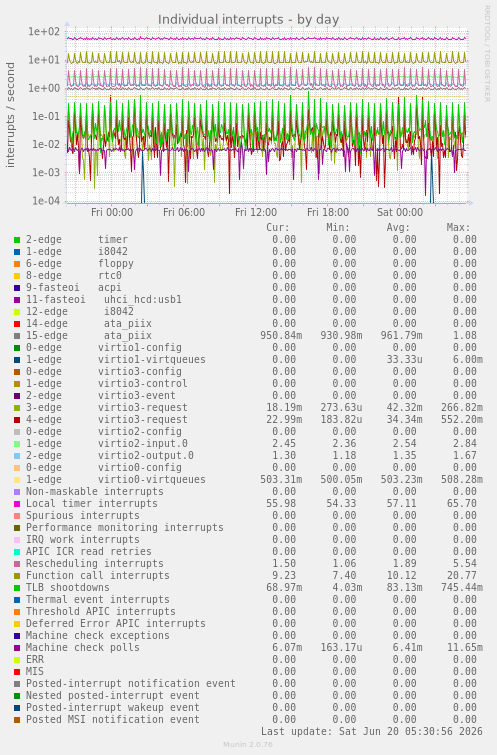The height and width of the screenshot is (755, 497).
Task: Click the green swatch beside 2-edge timer
Action: (x=17, y=240)
